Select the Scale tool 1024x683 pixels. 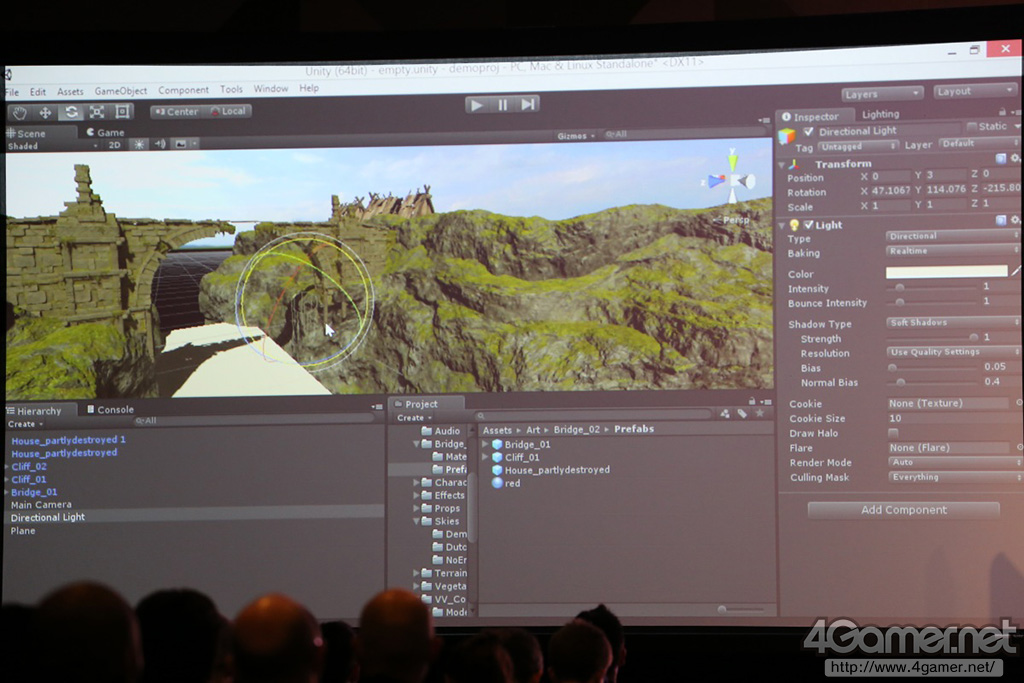97,112
